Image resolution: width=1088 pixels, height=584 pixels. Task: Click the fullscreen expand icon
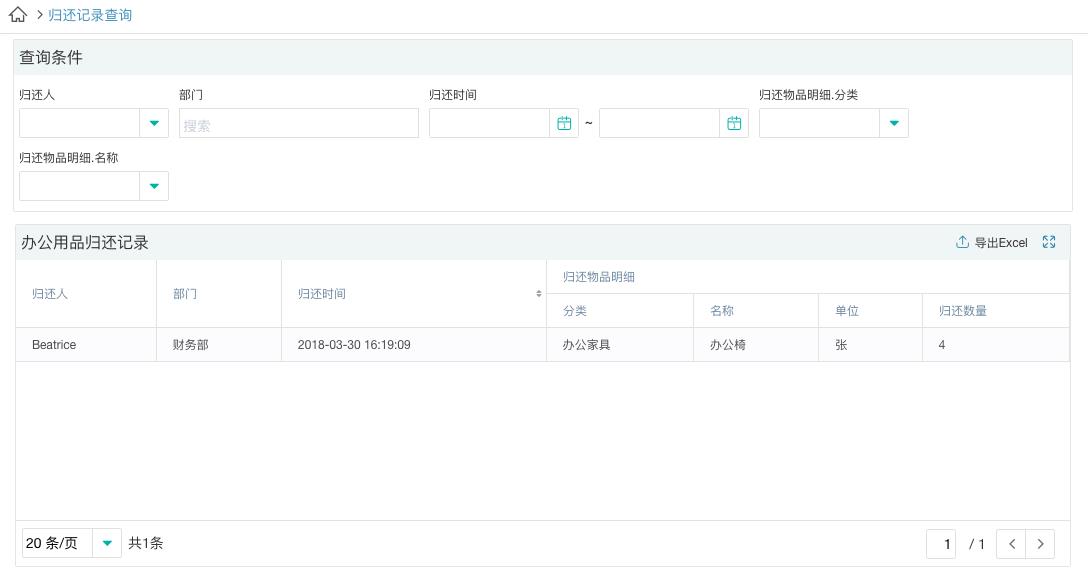coord(1049,242)
